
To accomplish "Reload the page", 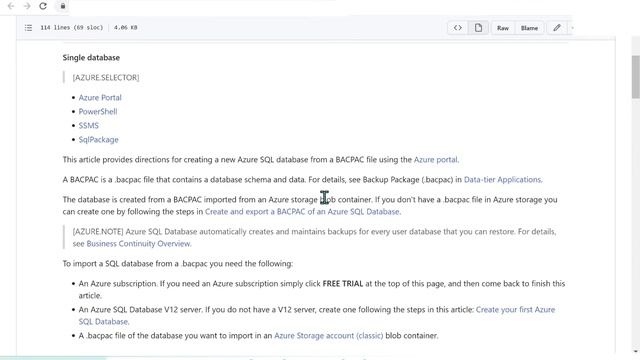I will [43, 6].
